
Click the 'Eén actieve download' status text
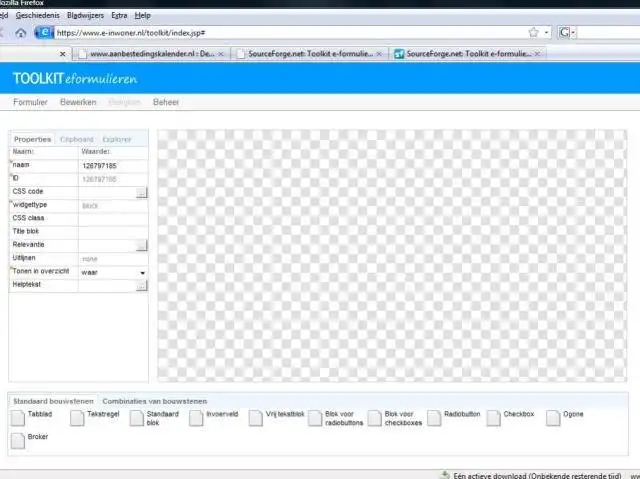(537, 475)
